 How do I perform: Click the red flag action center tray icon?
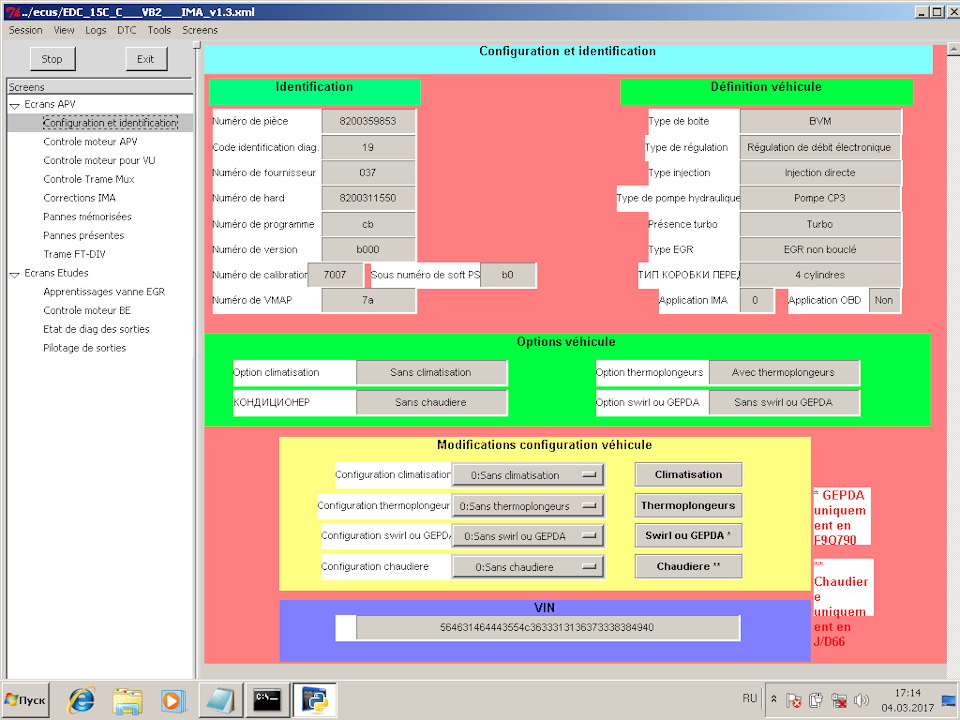point(793,700)
